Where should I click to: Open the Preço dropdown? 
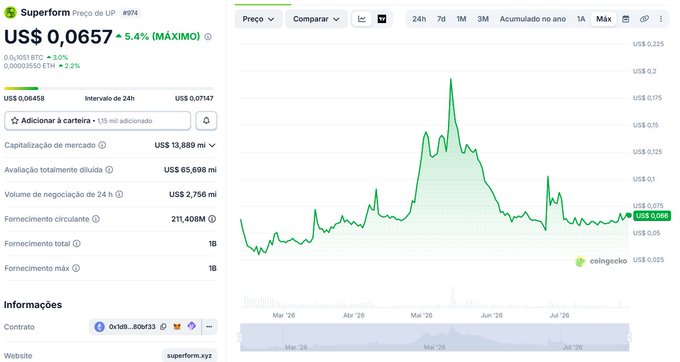258,19
